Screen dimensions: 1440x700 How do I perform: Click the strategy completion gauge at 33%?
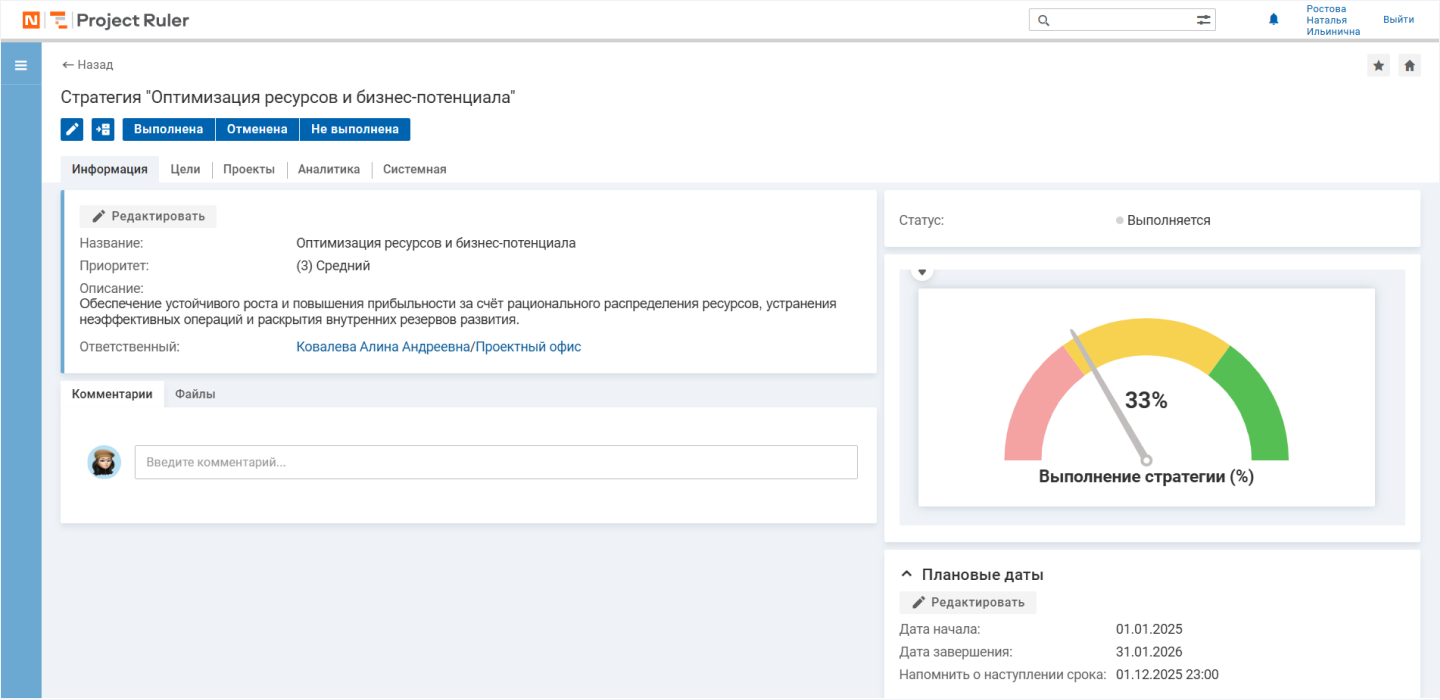click(1146, 400)
